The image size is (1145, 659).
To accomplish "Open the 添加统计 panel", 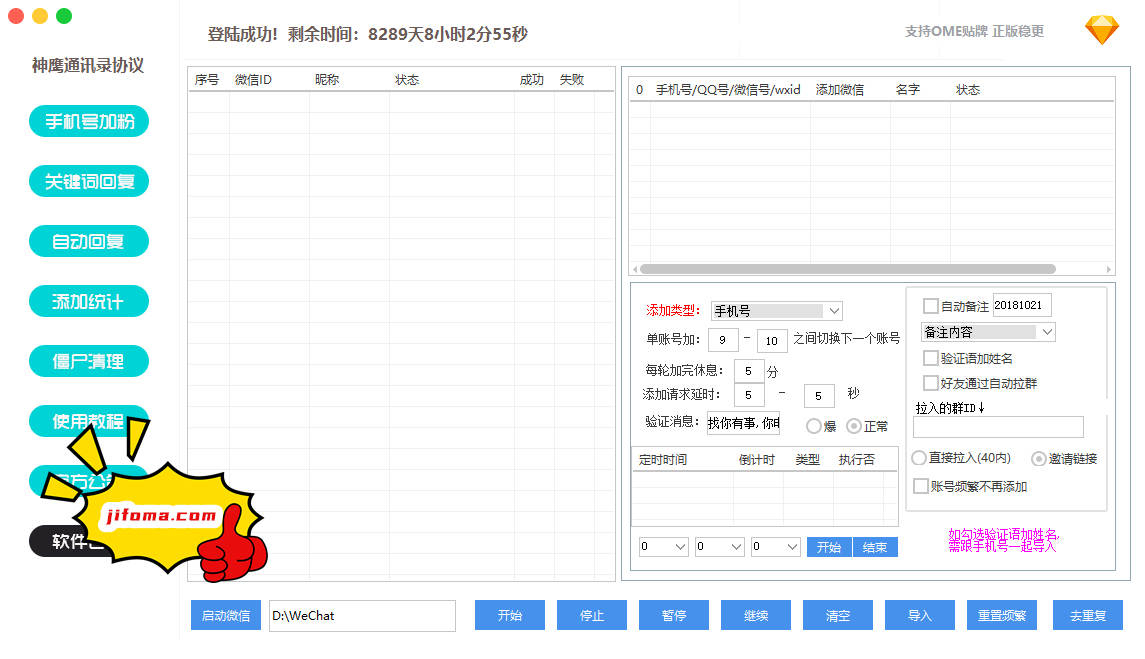I will [88, 301].
